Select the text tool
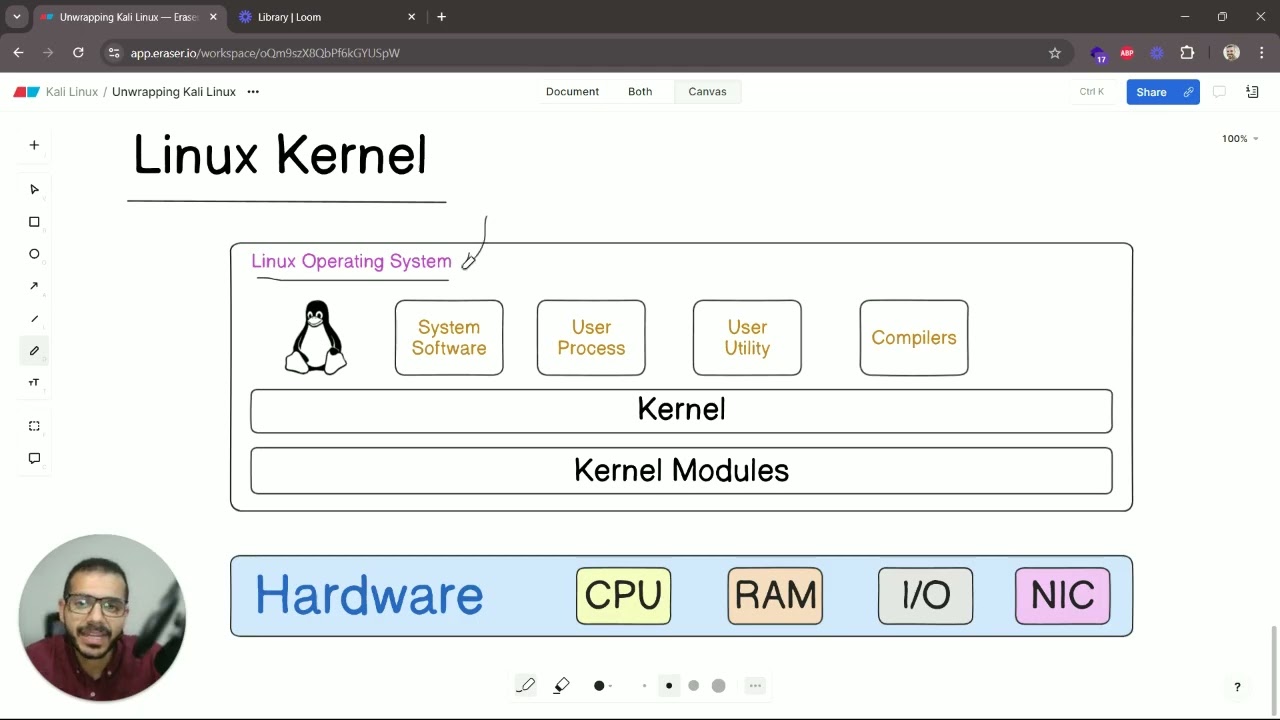The image size is (1280, 720). pos(34,383)
